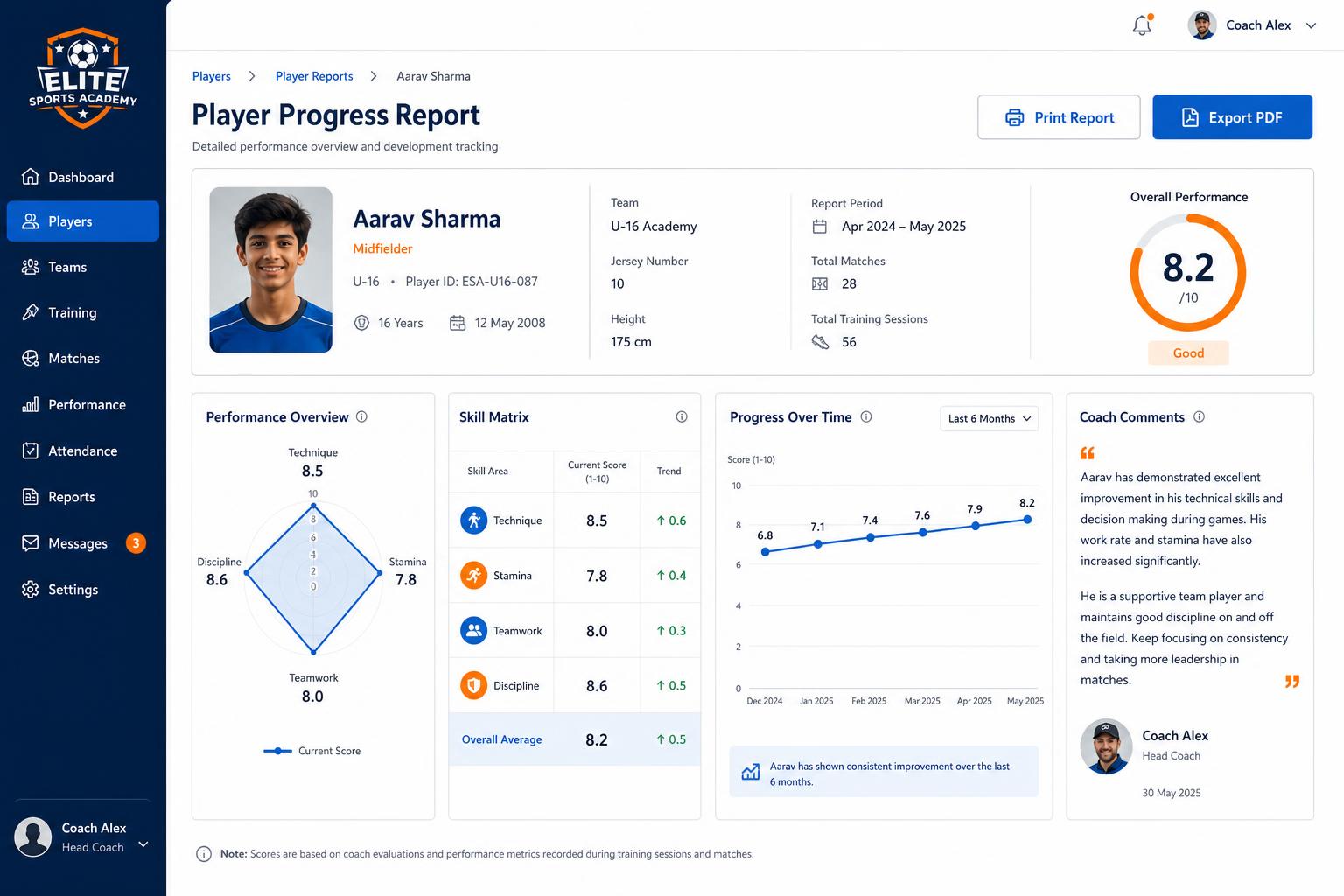The height and width of the screenshot is (896, 1344).
Task: Click the notification bell icon
Action: [1142, 25]
